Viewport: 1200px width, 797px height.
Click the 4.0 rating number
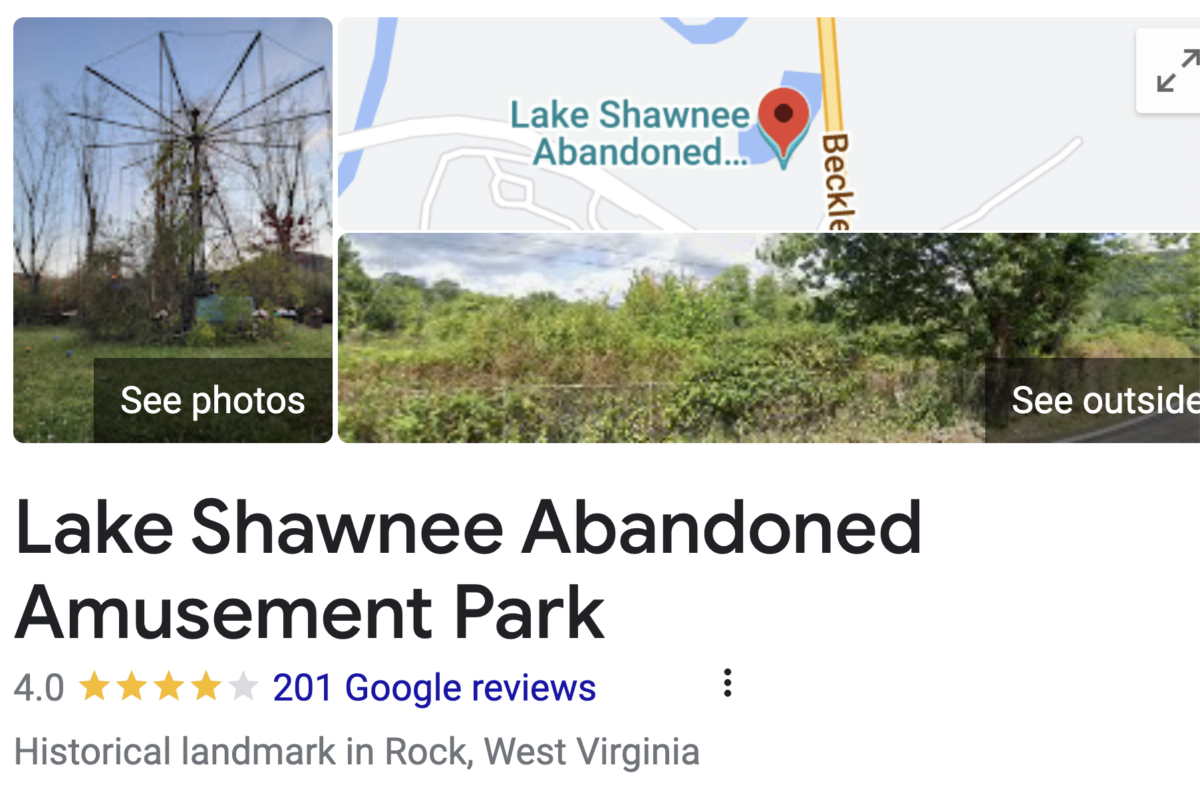tap(39, 688)
